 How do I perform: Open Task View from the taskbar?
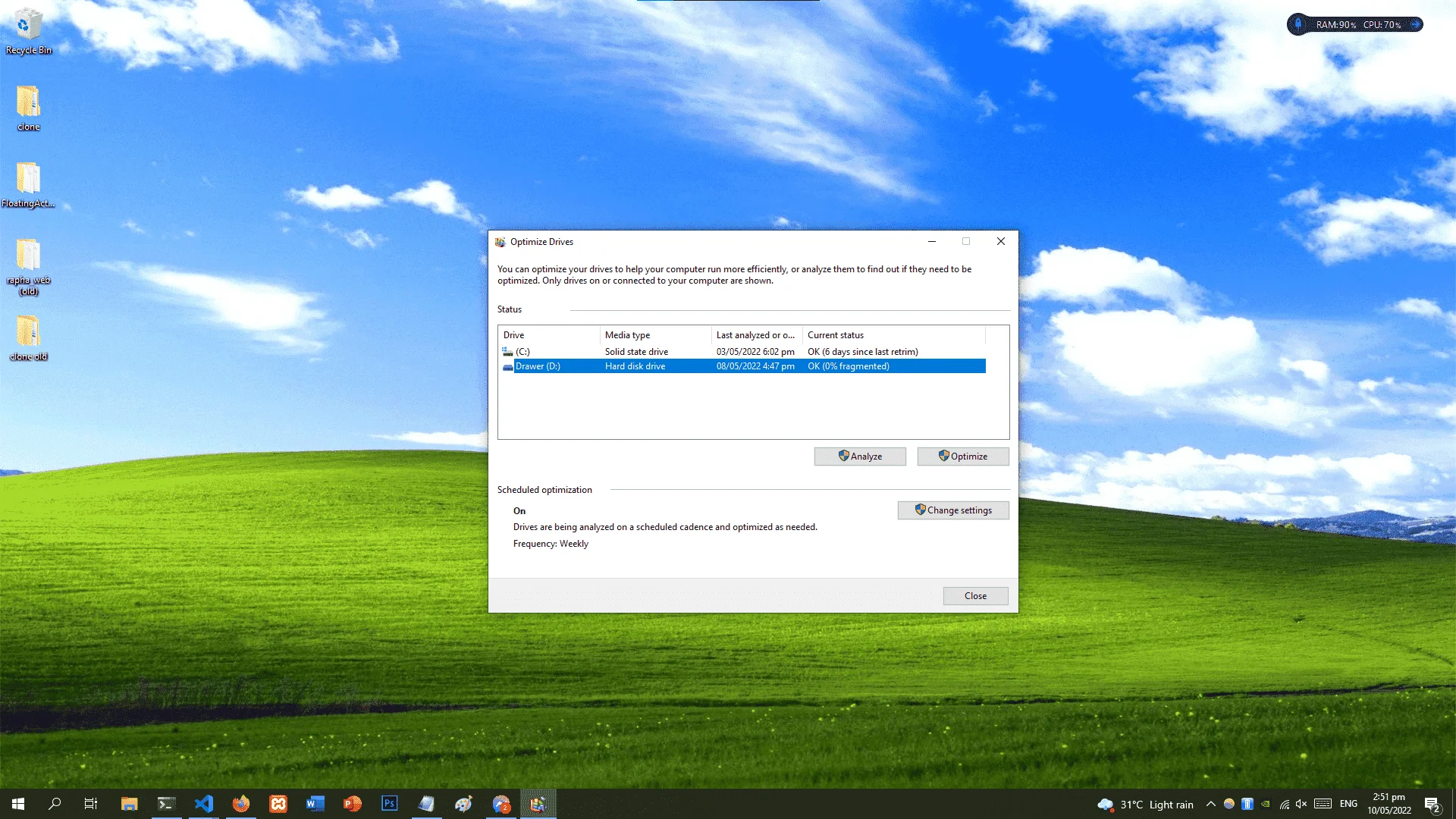click(91, 804)
